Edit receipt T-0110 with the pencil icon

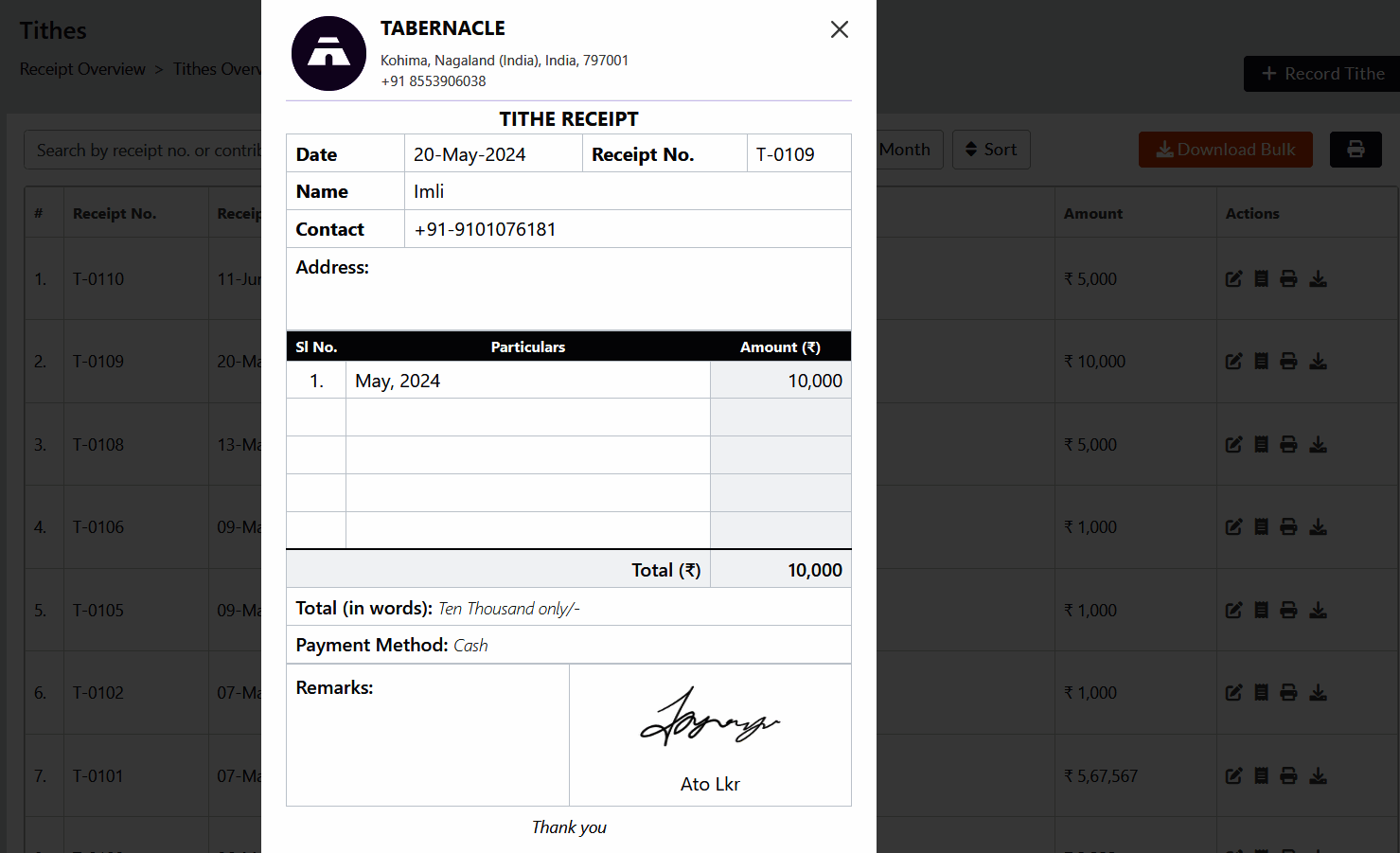click(x=1233, y=279)
